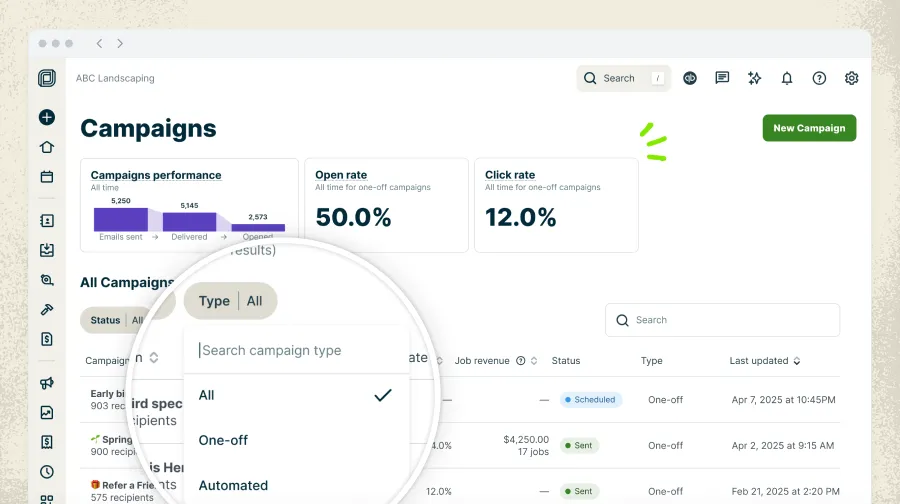Screen dimensions: 900x504
Task: Click the browser back arrow
Action: coord(99,44)
